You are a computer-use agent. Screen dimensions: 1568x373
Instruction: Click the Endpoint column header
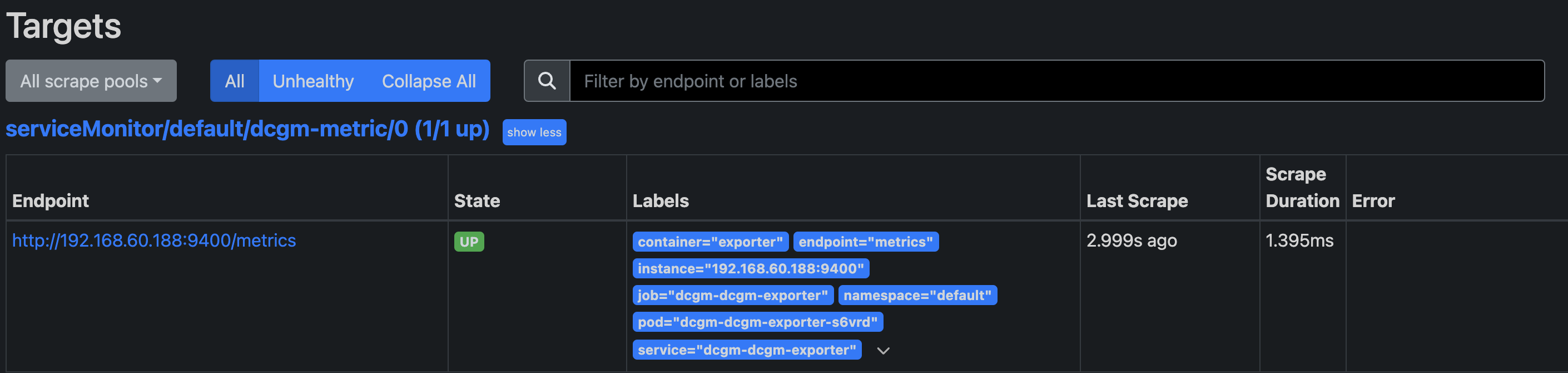coord(51,201)
